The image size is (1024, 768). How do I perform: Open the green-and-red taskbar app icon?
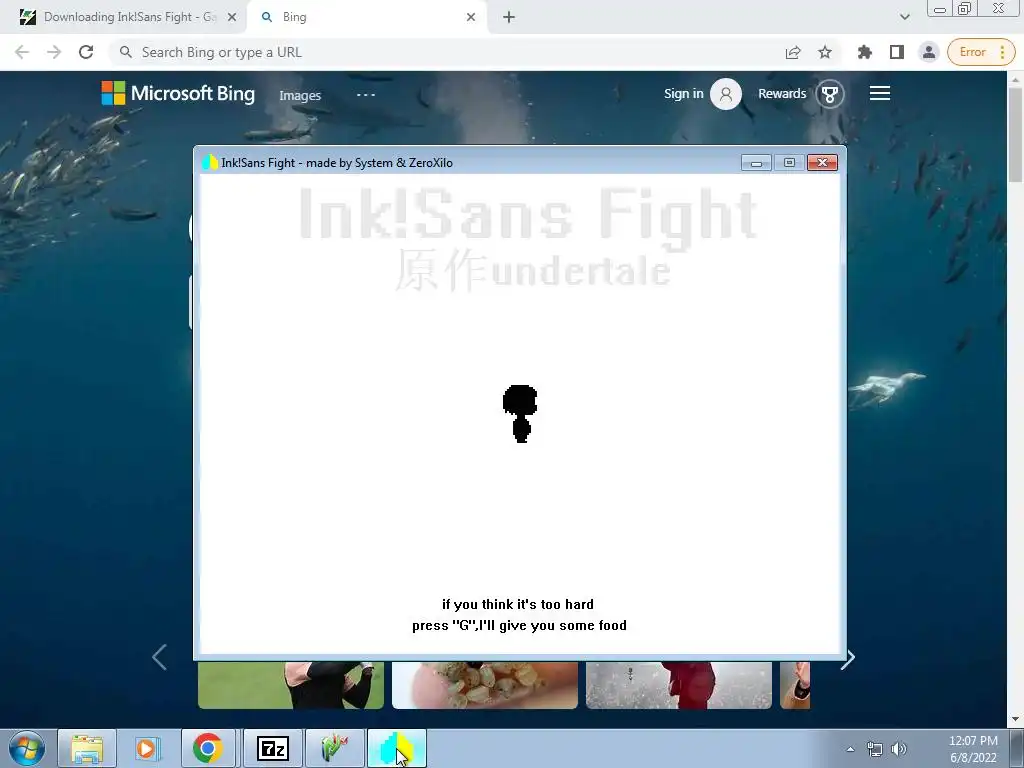pyautogui.click(x=334, y=748)
